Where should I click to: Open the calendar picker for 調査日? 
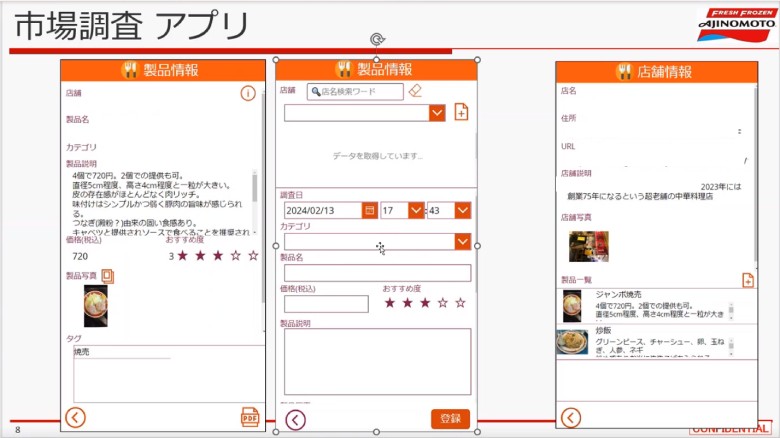[369, 210]
